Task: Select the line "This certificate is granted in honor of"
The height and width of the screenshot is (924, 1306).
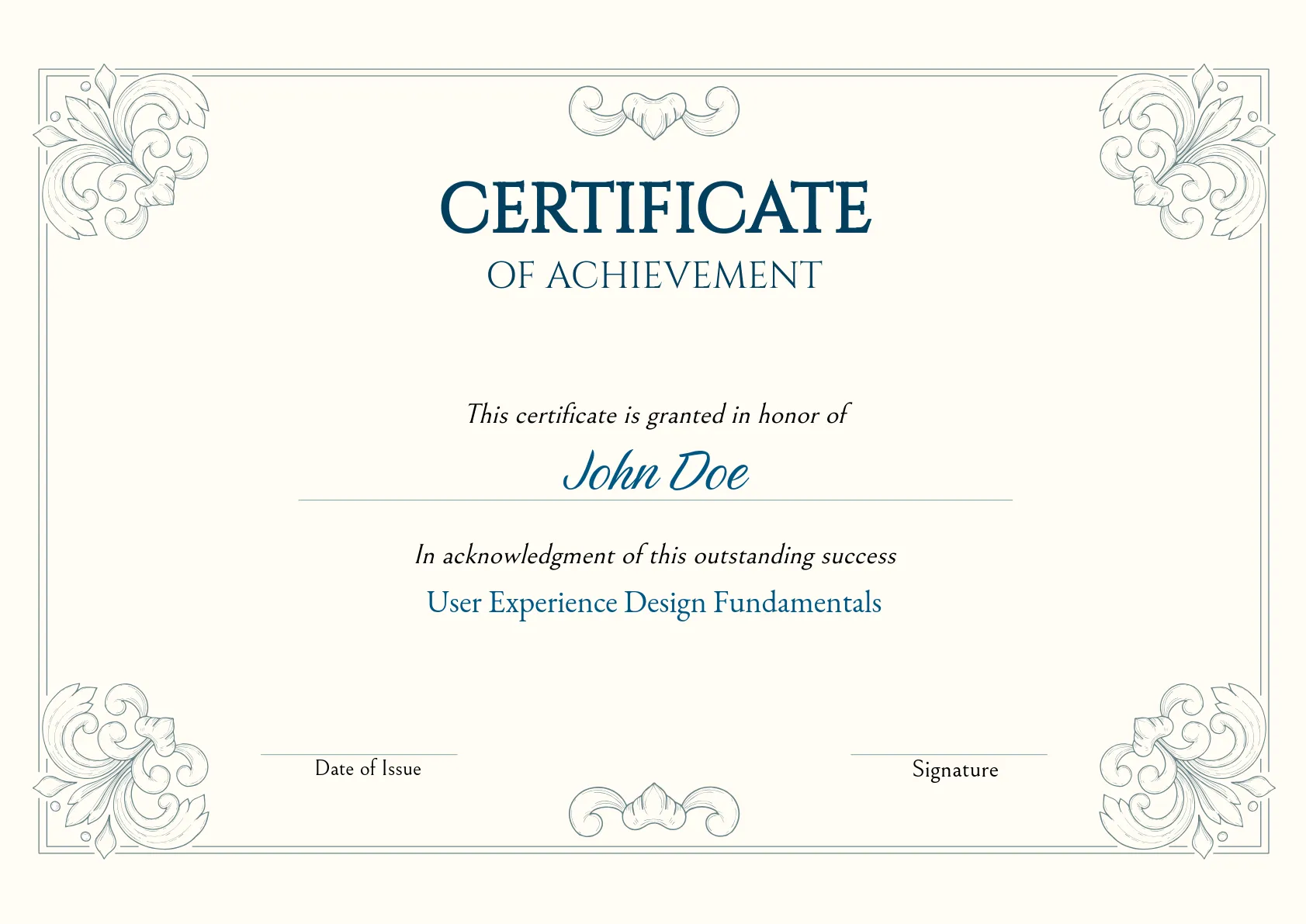Action: coord(657,414)
